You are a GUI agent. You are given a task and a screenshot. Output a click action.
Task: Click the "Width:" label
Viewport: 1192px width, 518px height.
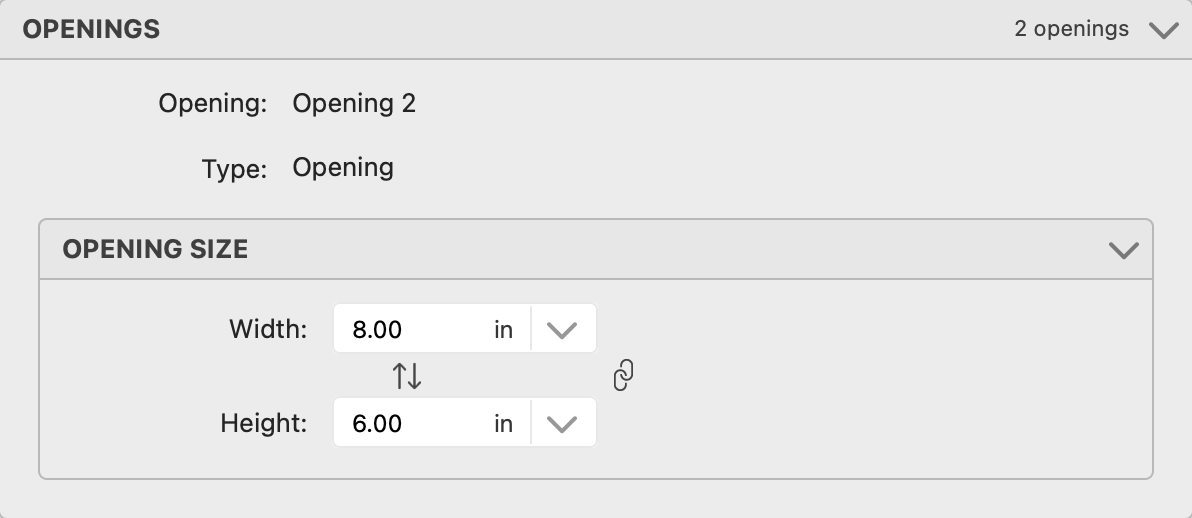pos(268,329)
